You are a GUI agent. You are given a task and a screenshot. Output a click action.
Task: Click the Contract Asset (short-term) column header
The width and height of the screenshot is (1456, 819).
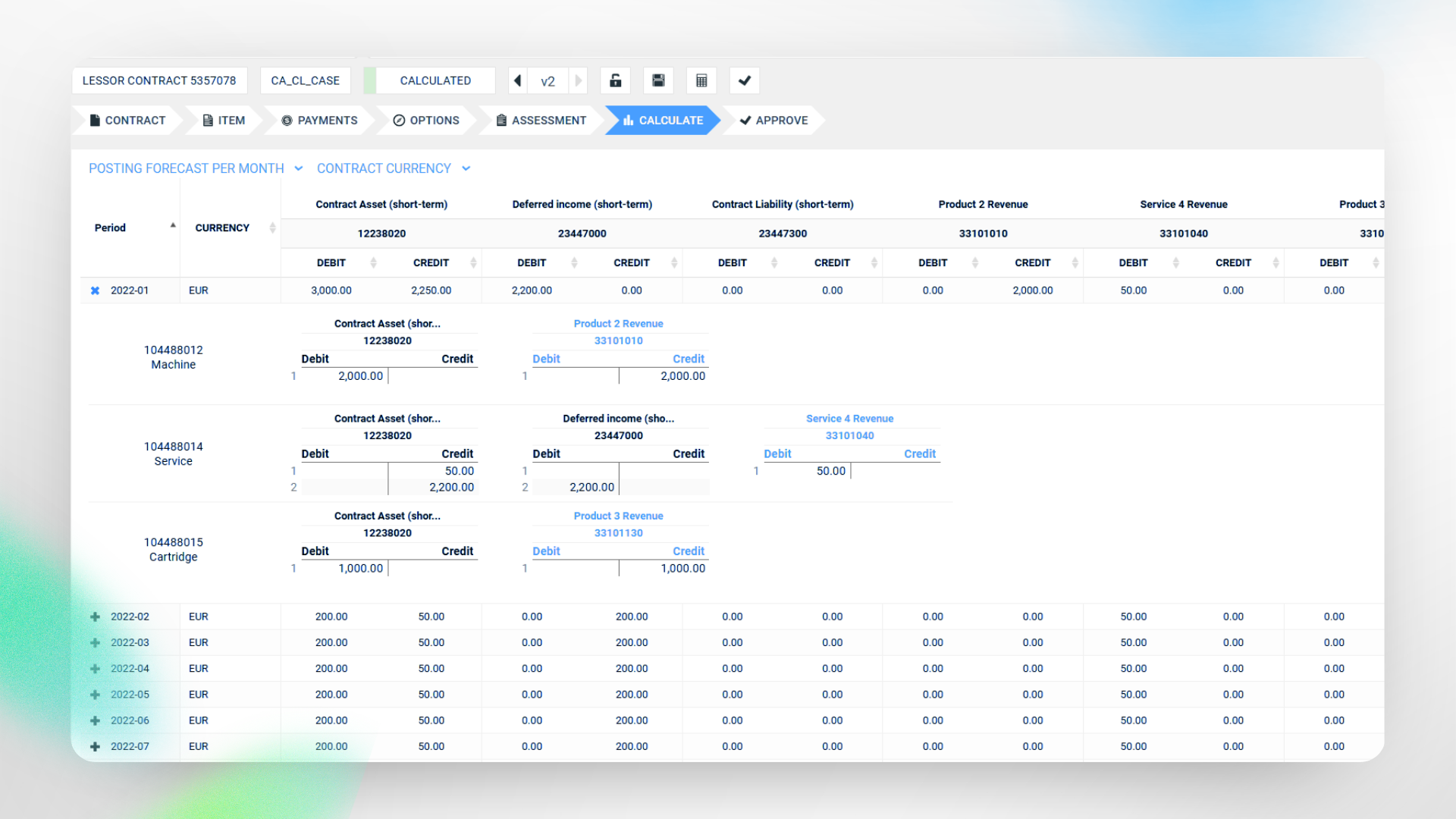pyautogui.click(x=381, y=204)
